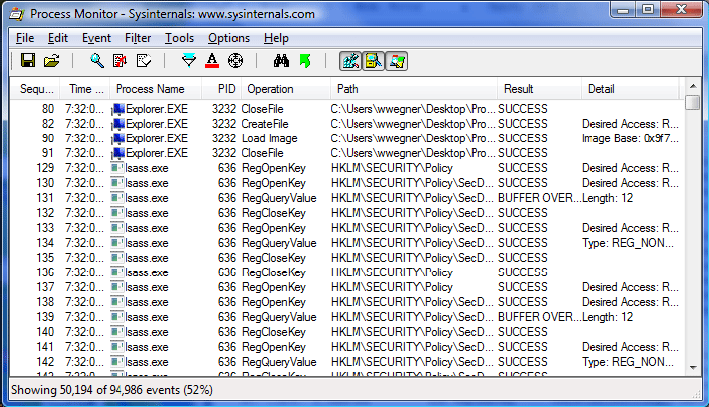The image size is (709, 407).
Task: Select RegCloseKey operation in row 136
Action: coord(274,272)
